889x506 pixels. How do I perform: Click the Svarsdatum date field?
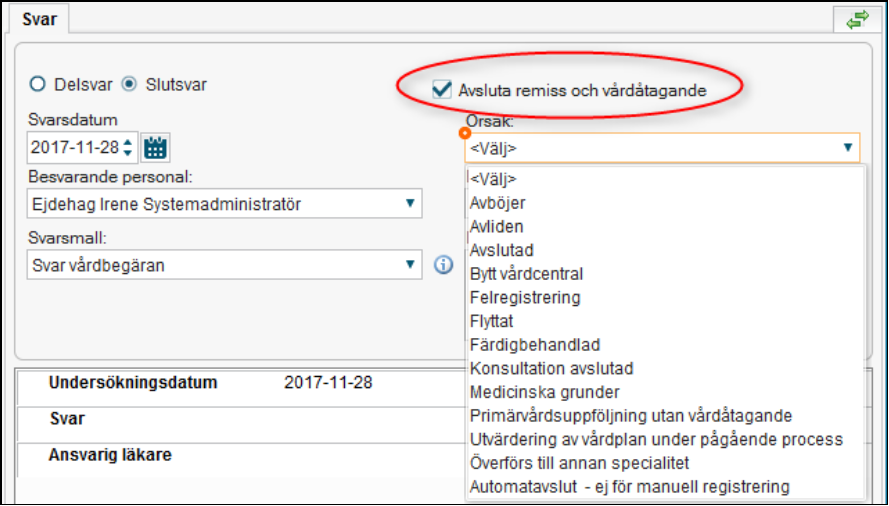point(74,148)
